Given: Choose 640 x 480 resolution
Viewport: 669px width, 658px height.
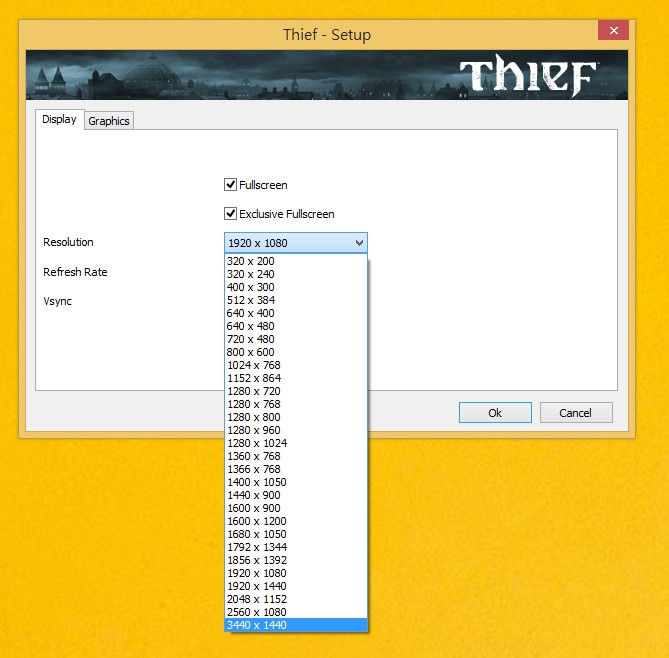Looking at the screenshot, I should [x=296, y=326].
